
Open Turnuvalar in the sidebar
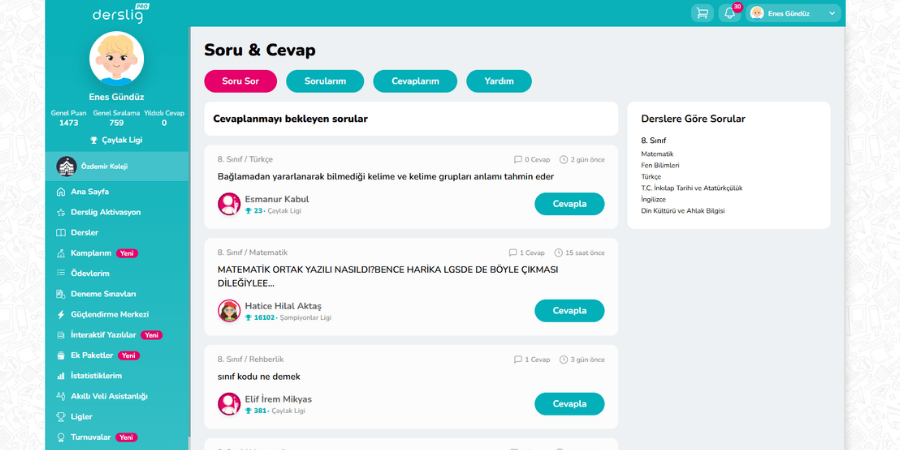(90, 437)
